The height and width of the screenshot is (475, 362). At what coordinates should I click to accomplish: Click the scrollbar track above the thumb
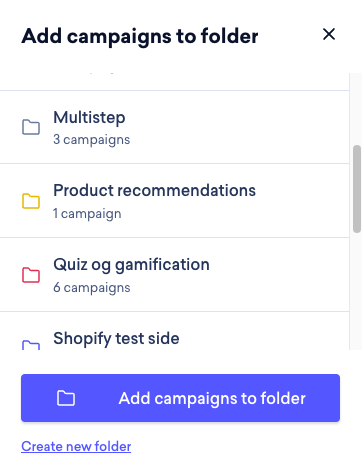pyautogui.click(x=357, y=109)
